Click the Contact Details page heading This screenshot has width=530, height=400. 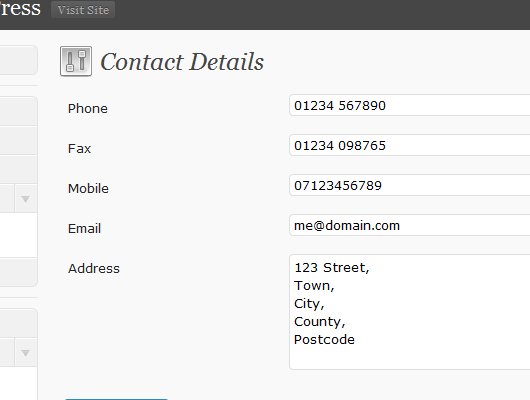(x=182, y=62)
